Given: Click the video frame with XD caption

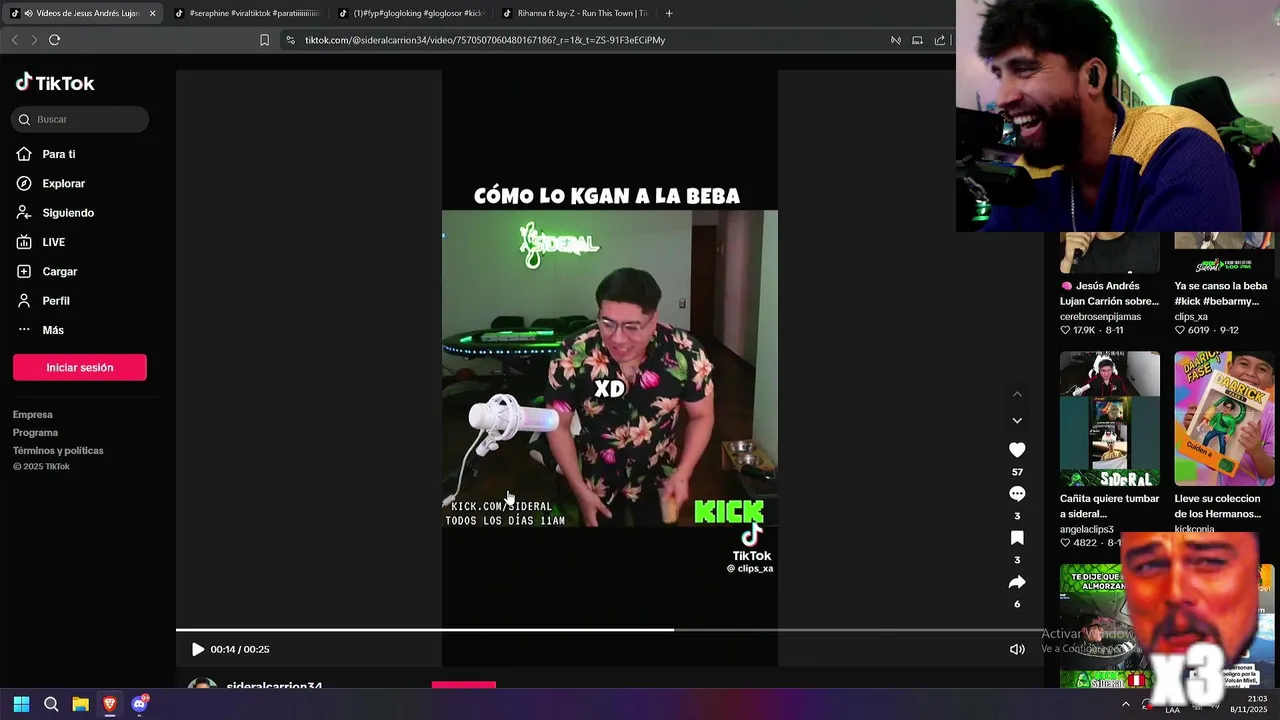Looking at the screenshot, I should coord(609,368).
